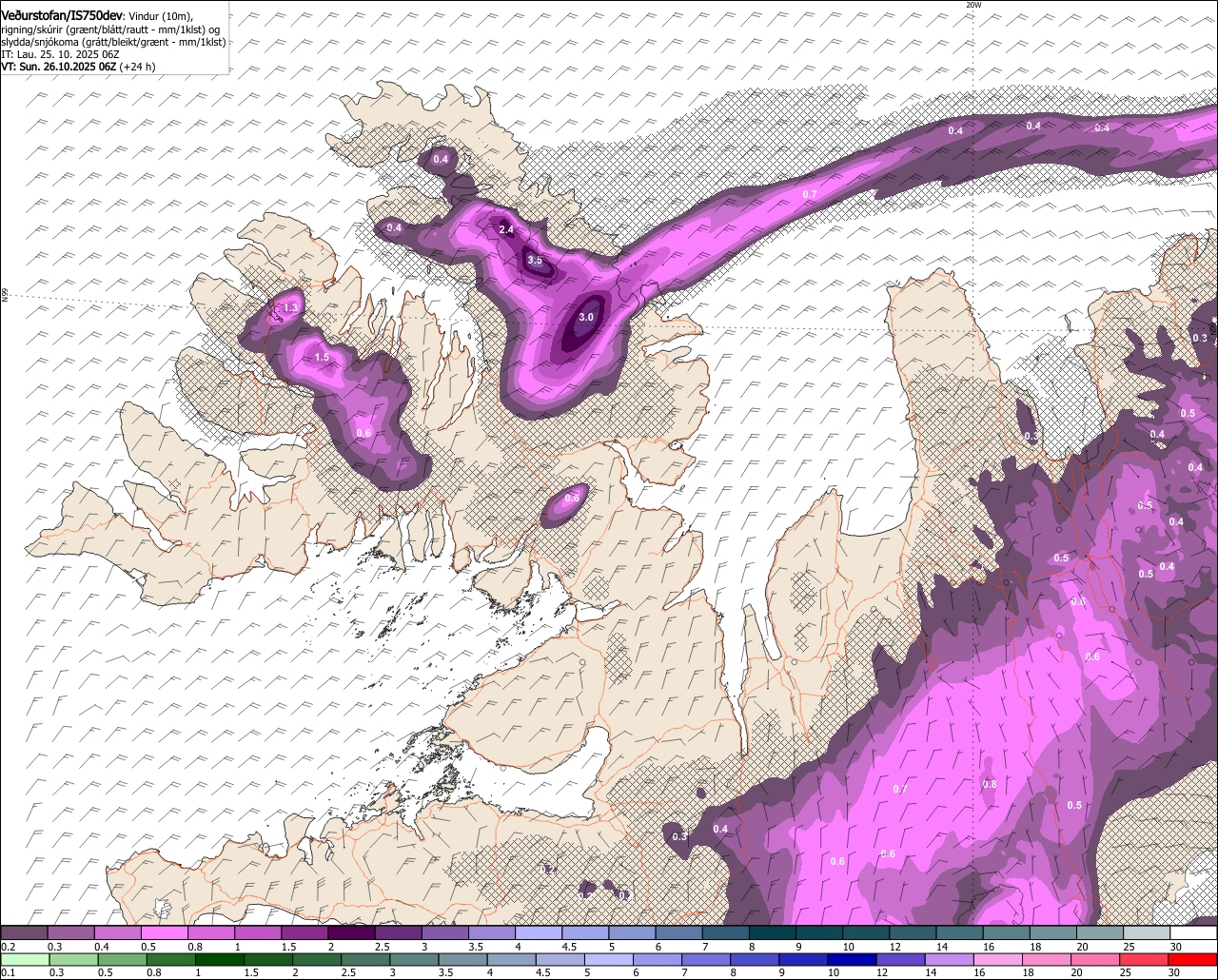Click the 1.3 precipitation value on the map
The height and width of the screenshot is (980, 1218).
291,308
